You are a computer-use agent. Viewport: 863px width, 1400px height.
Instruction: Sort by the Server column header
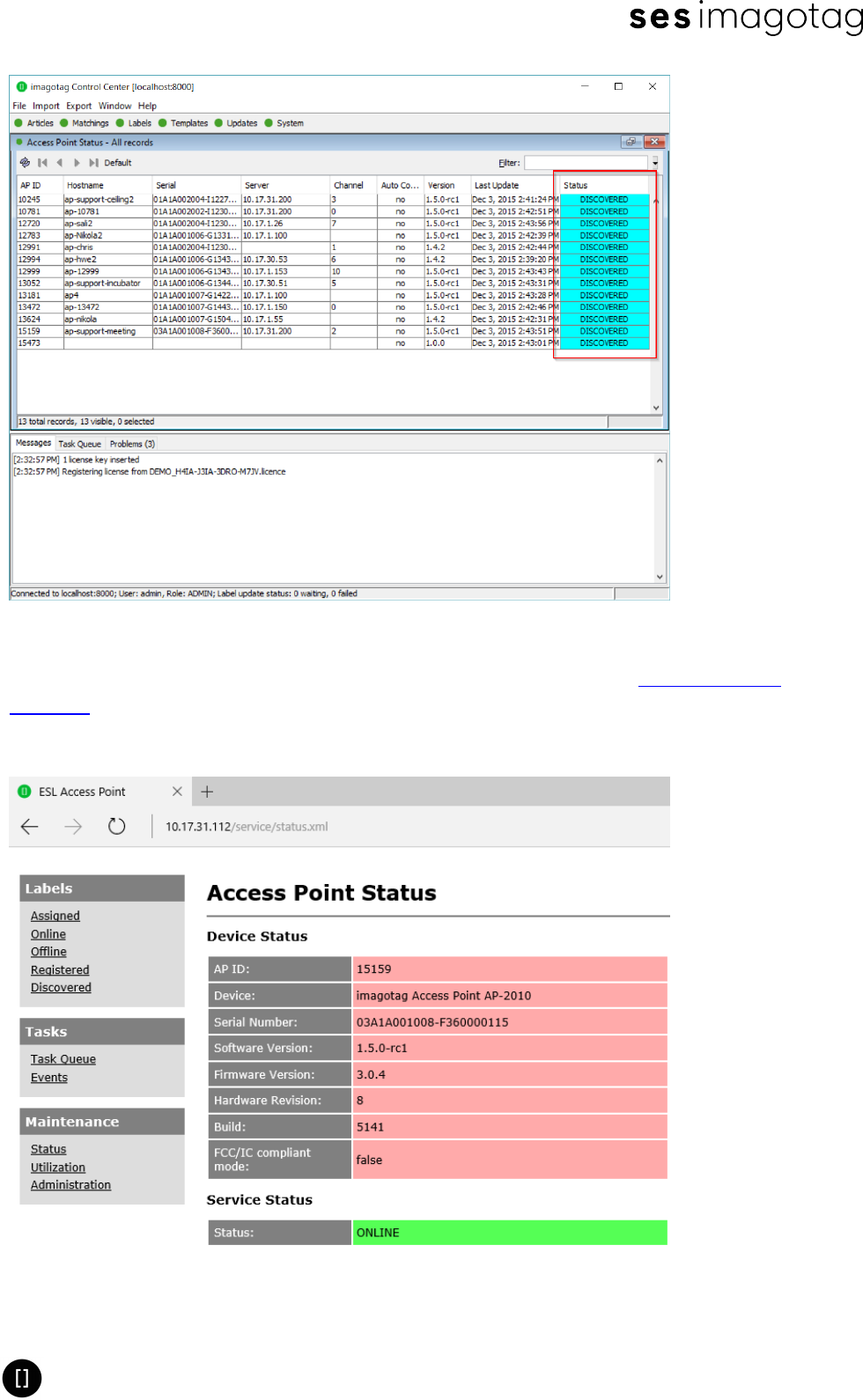click(x=286, y=186)
